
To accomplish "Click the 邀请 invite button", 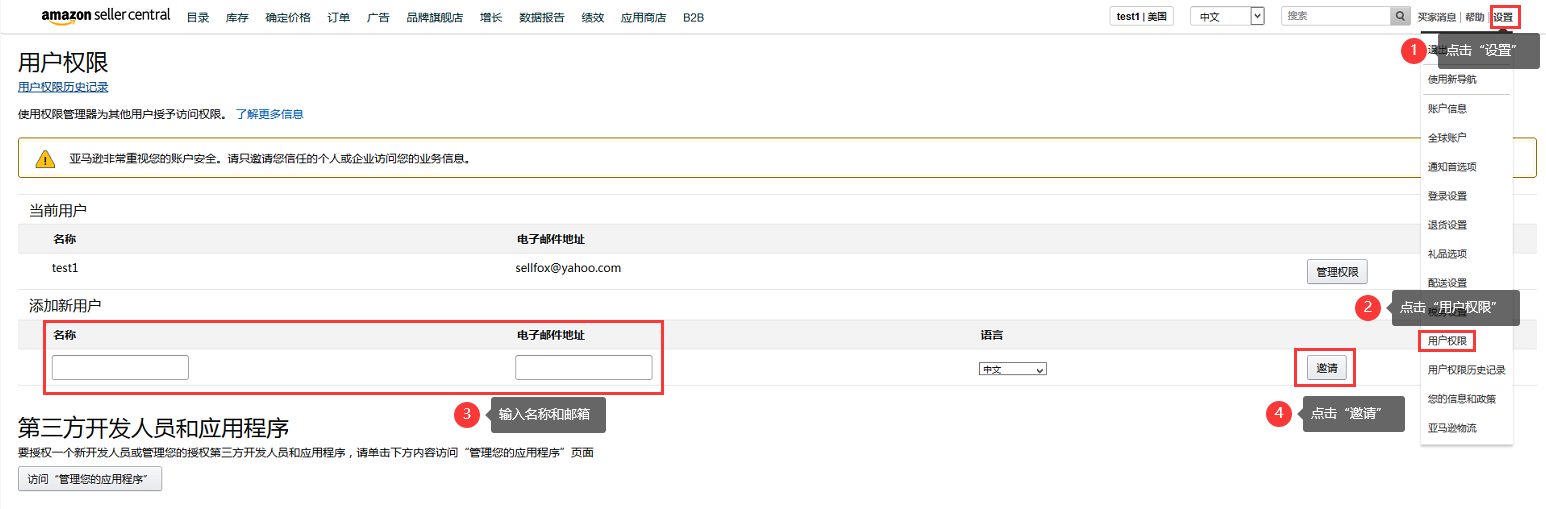I will tap(1326, 369).
